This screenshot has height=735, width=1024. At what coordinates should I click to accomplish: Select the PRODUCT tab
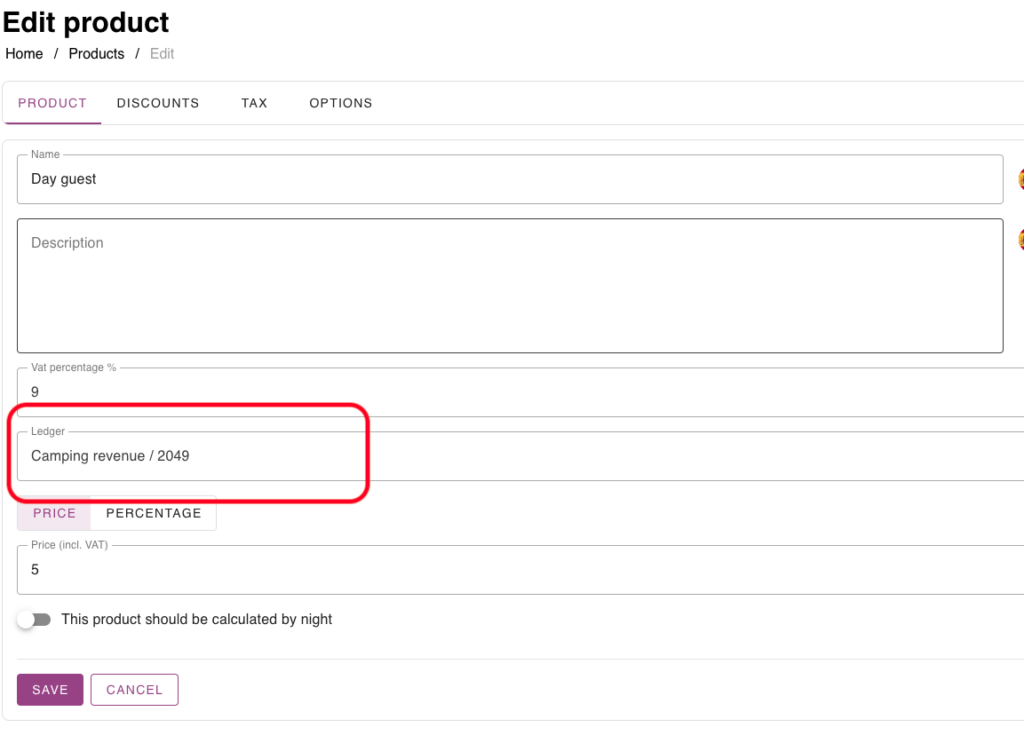52,103
